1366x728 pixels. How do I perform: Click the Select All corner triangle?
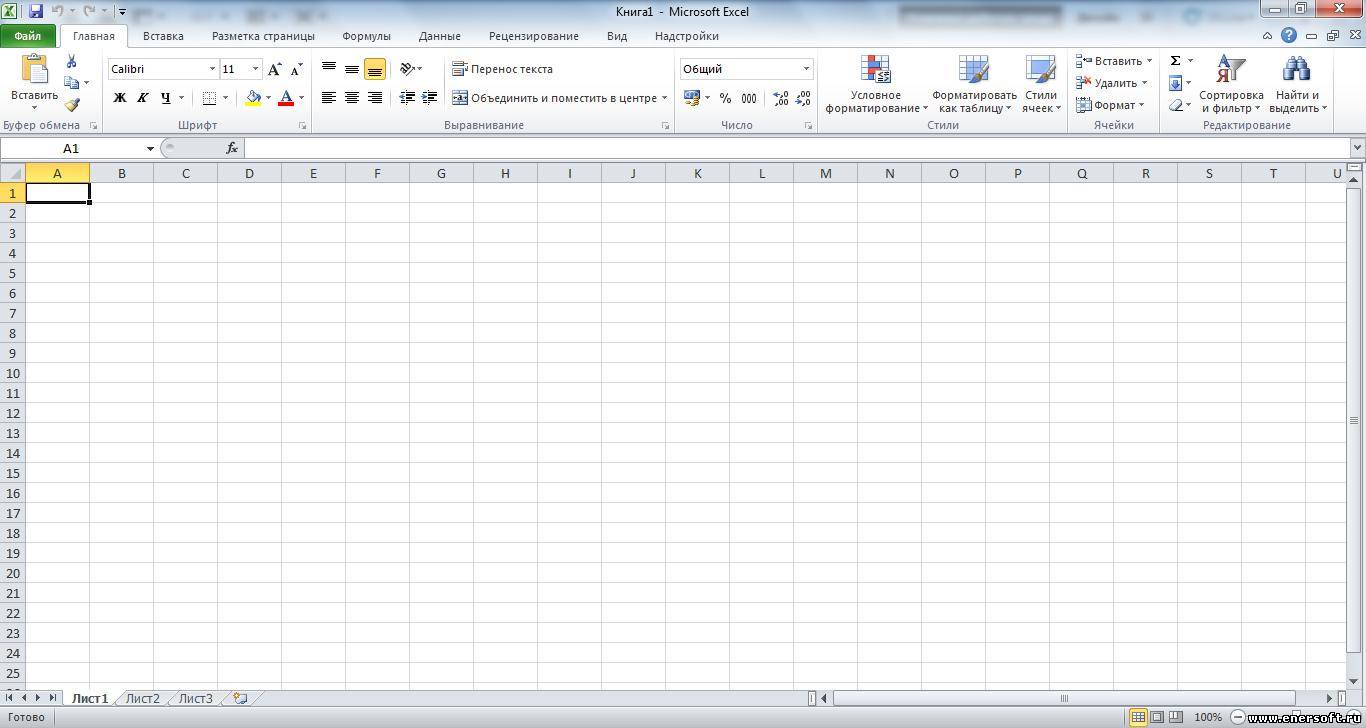coord(13,173)
